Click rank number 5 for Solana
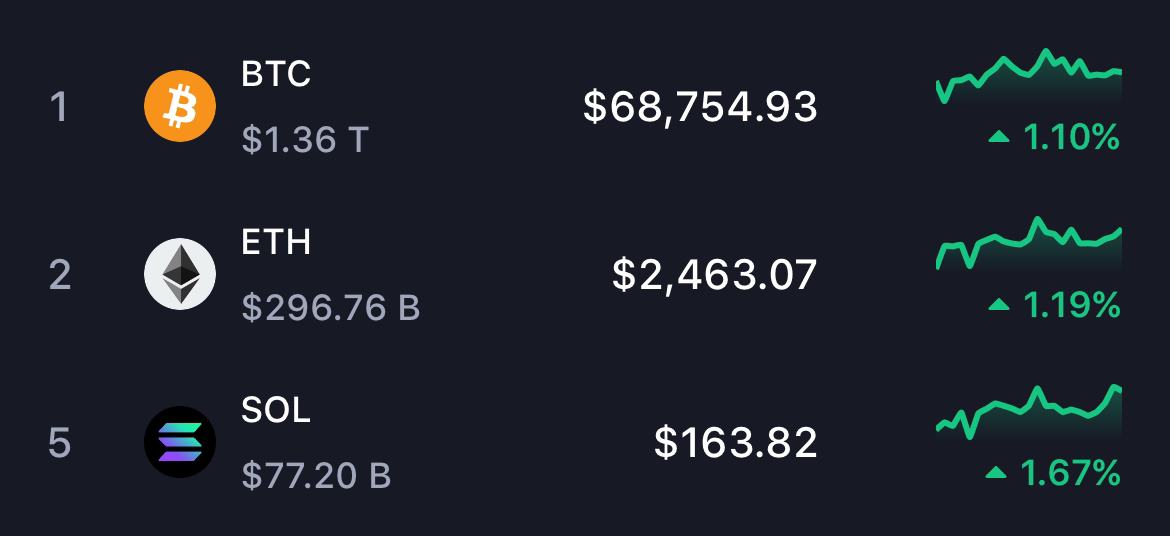The height and width of the screenshot is (536, 1170). pyautogui.click(x=59, y=443)
